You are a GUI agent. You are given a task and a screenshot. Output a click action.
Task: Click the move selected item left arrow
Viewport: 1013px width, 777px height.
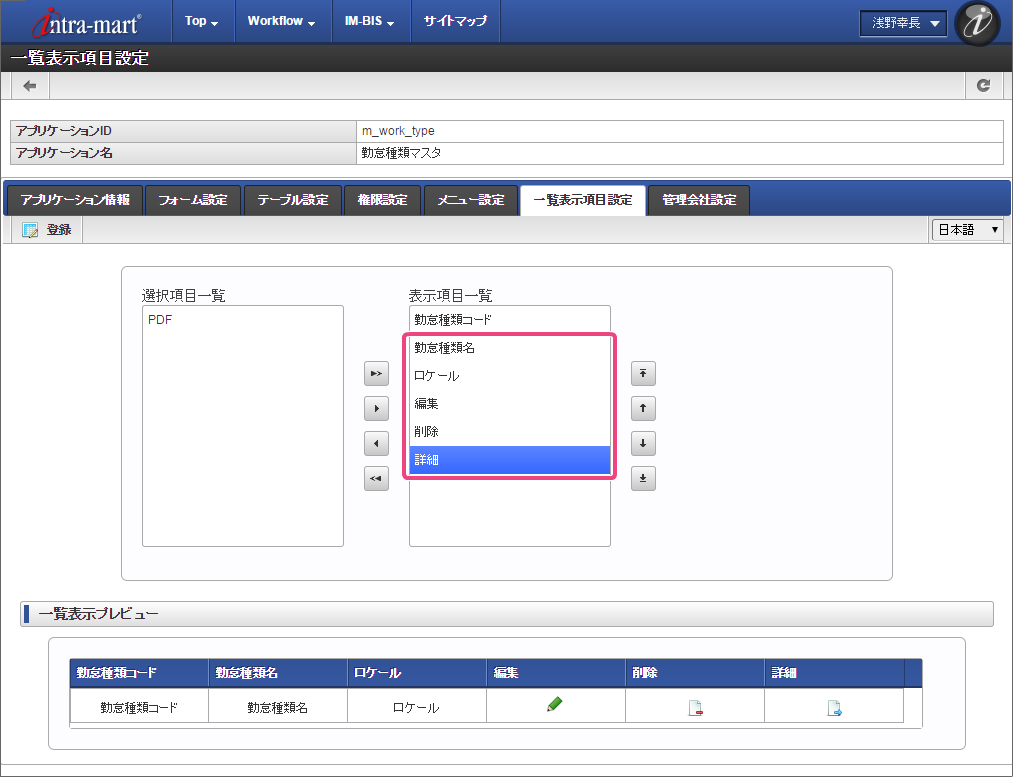376,442
